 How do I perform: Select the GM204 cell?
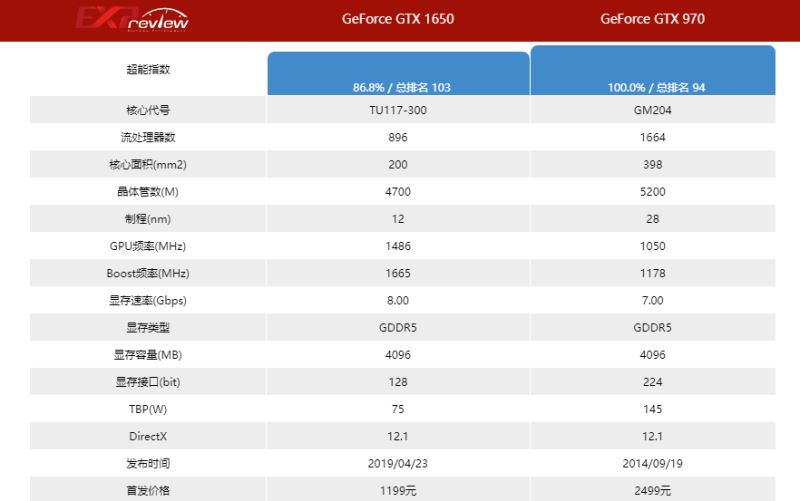[653, 110]
